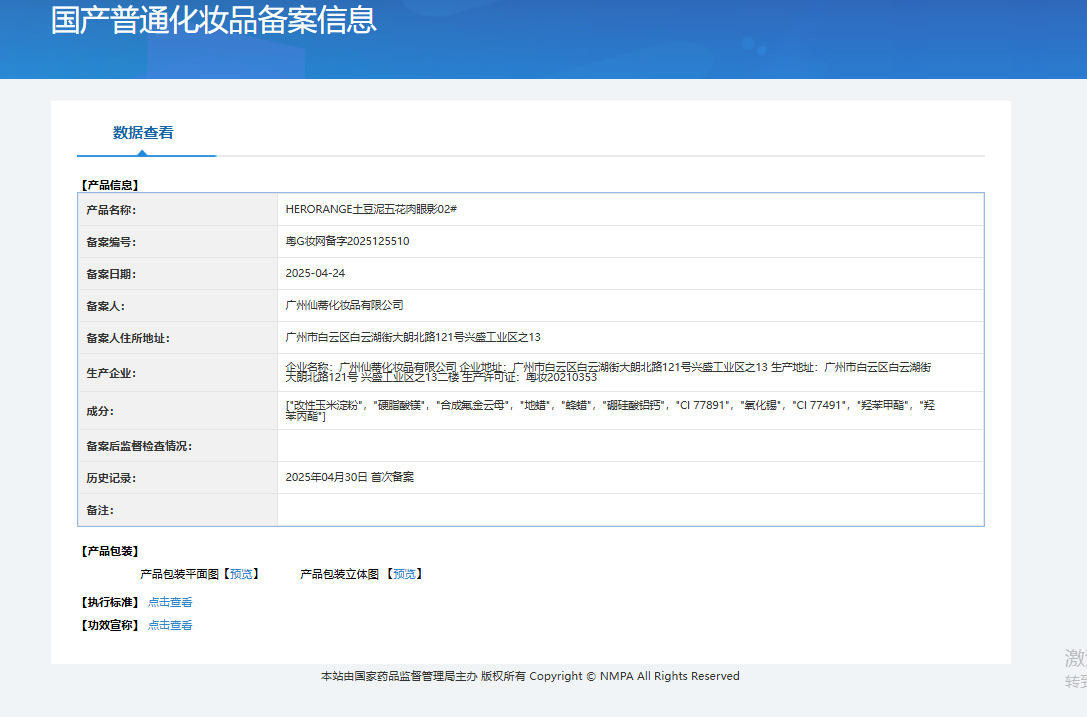This screenshot has height=717, width=1087.
Task: Click the 备案人: row label
Action: point(105,306)
